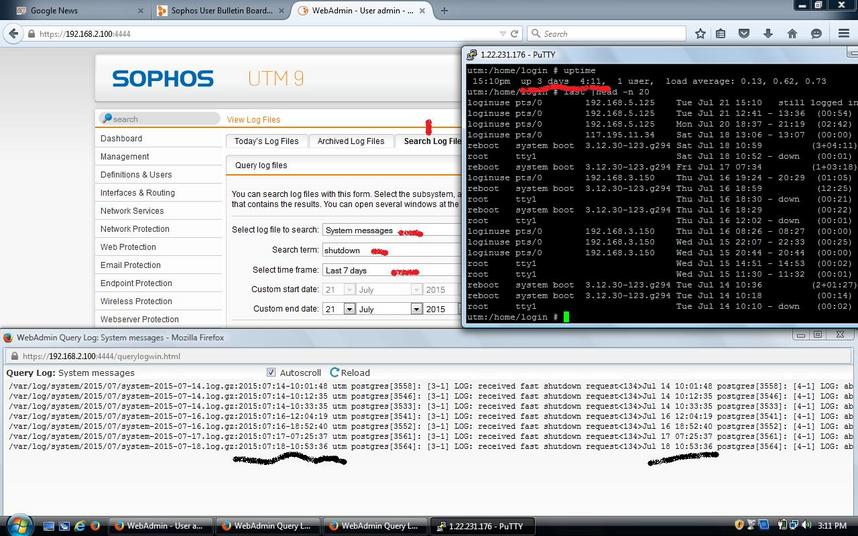Click the Firefox back arrow button

13,33
